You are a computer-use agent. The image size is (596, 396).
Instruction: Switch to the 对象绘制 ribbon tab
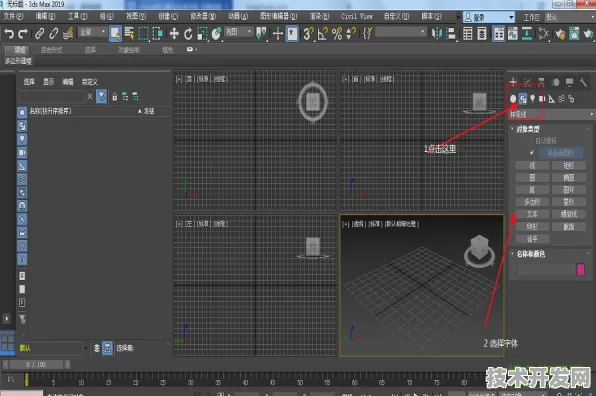(129, 50)
